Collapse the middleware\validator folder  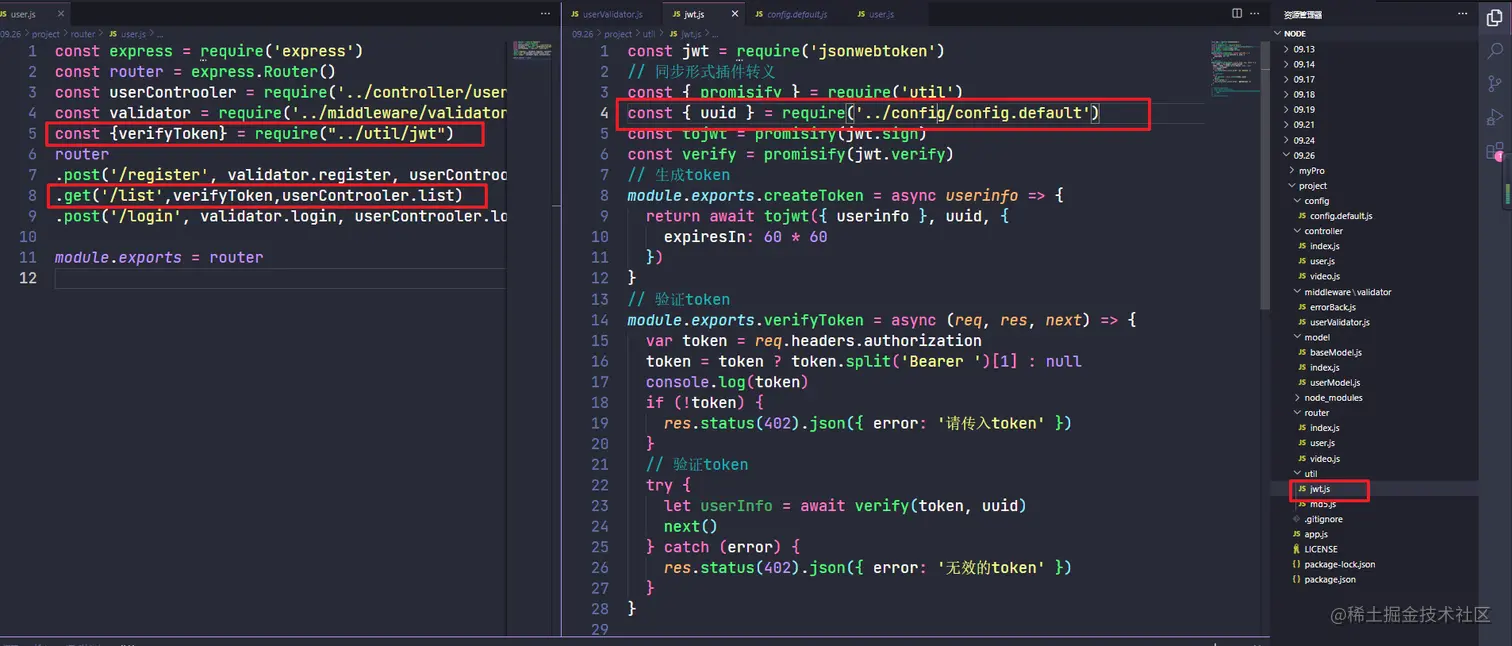[x=1347, y=292]
